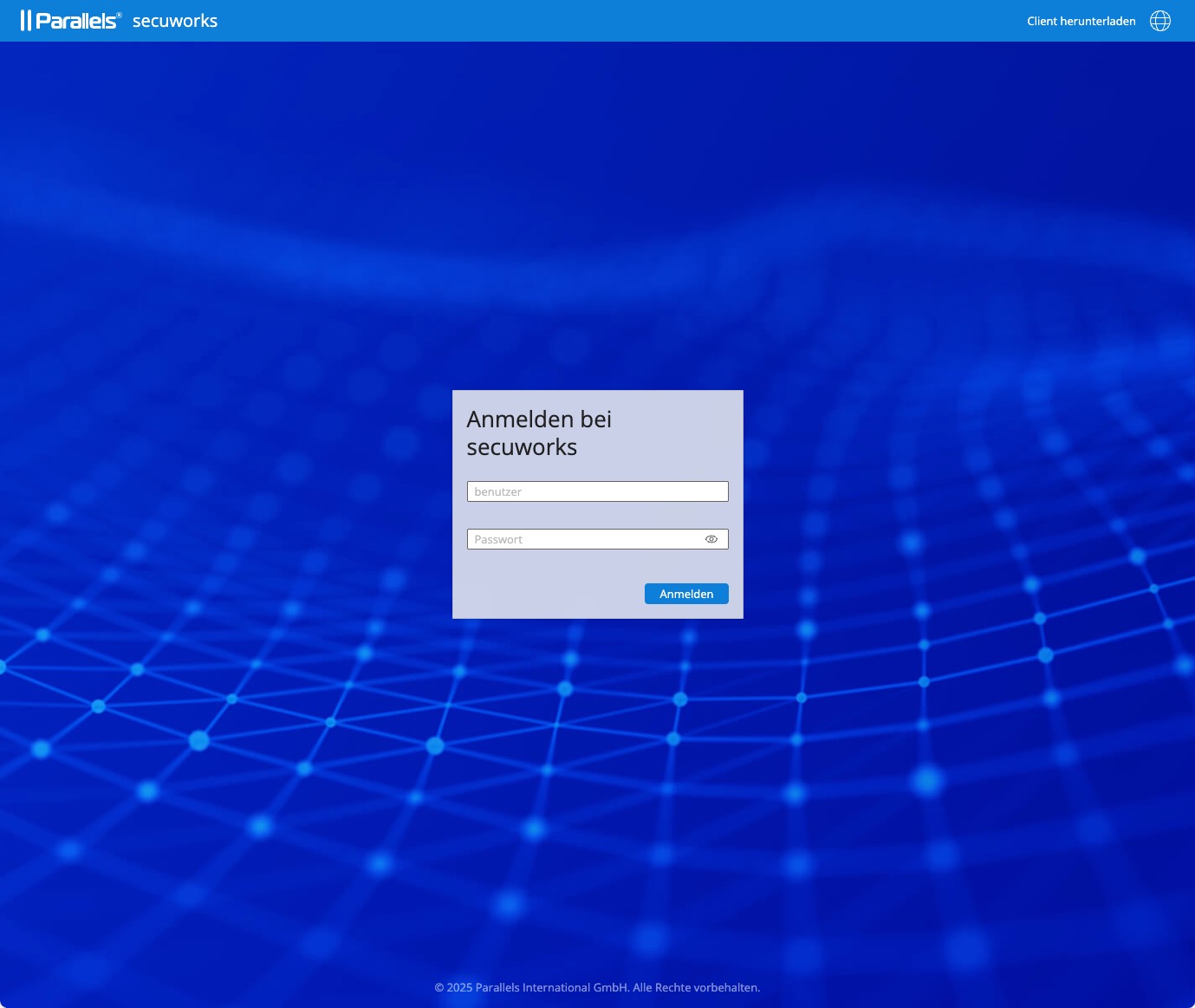Click the globe language icon

(1159, 21)
